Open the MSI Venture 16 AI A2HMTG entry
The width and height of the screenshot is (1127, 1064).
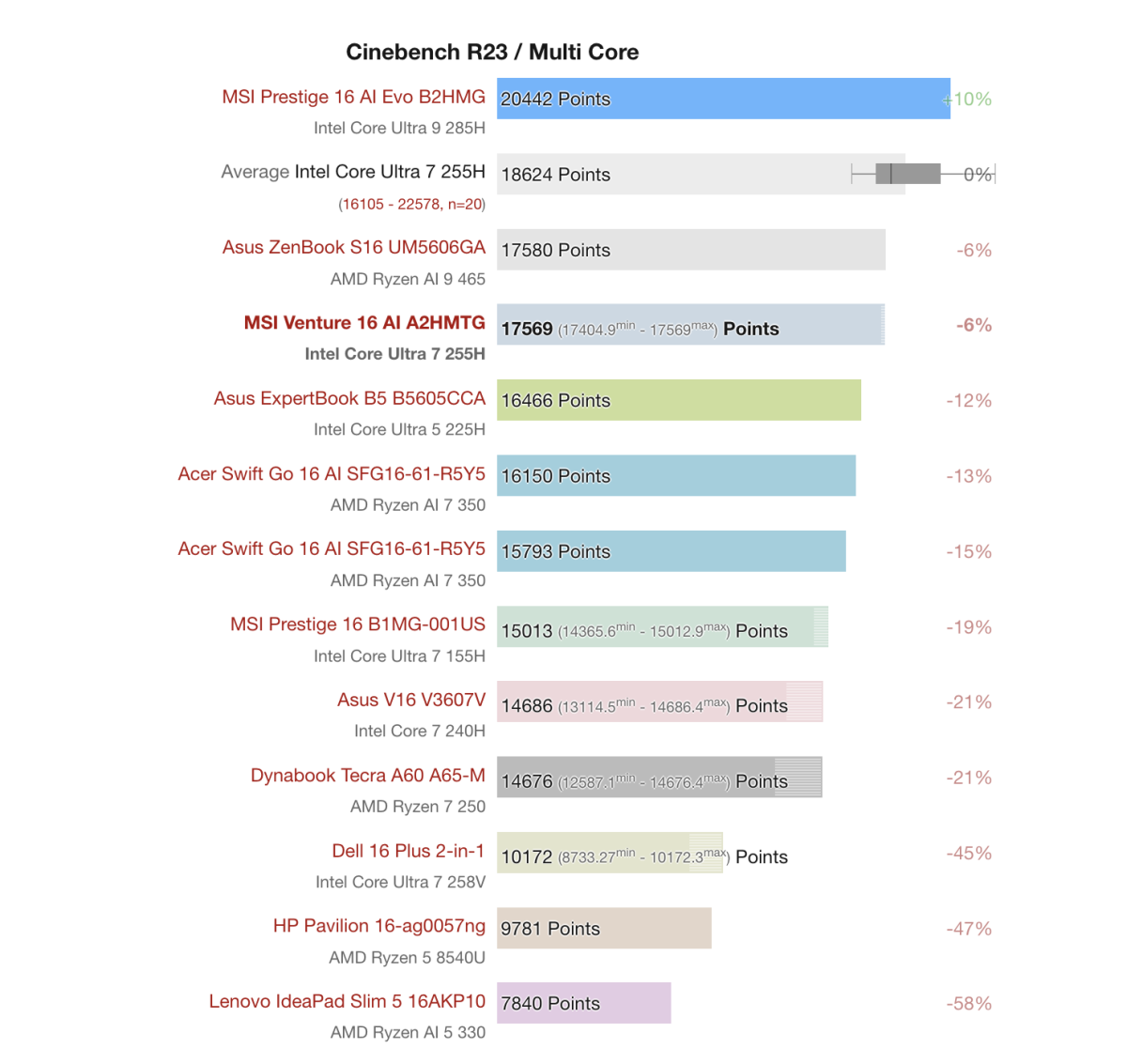coord(364,323)
